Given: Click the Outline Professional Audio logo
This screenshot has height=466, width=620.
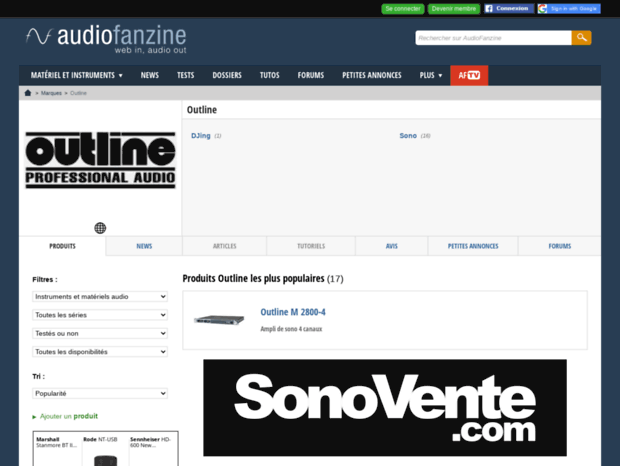Looking at the screenshot, I should pos(100,160).
